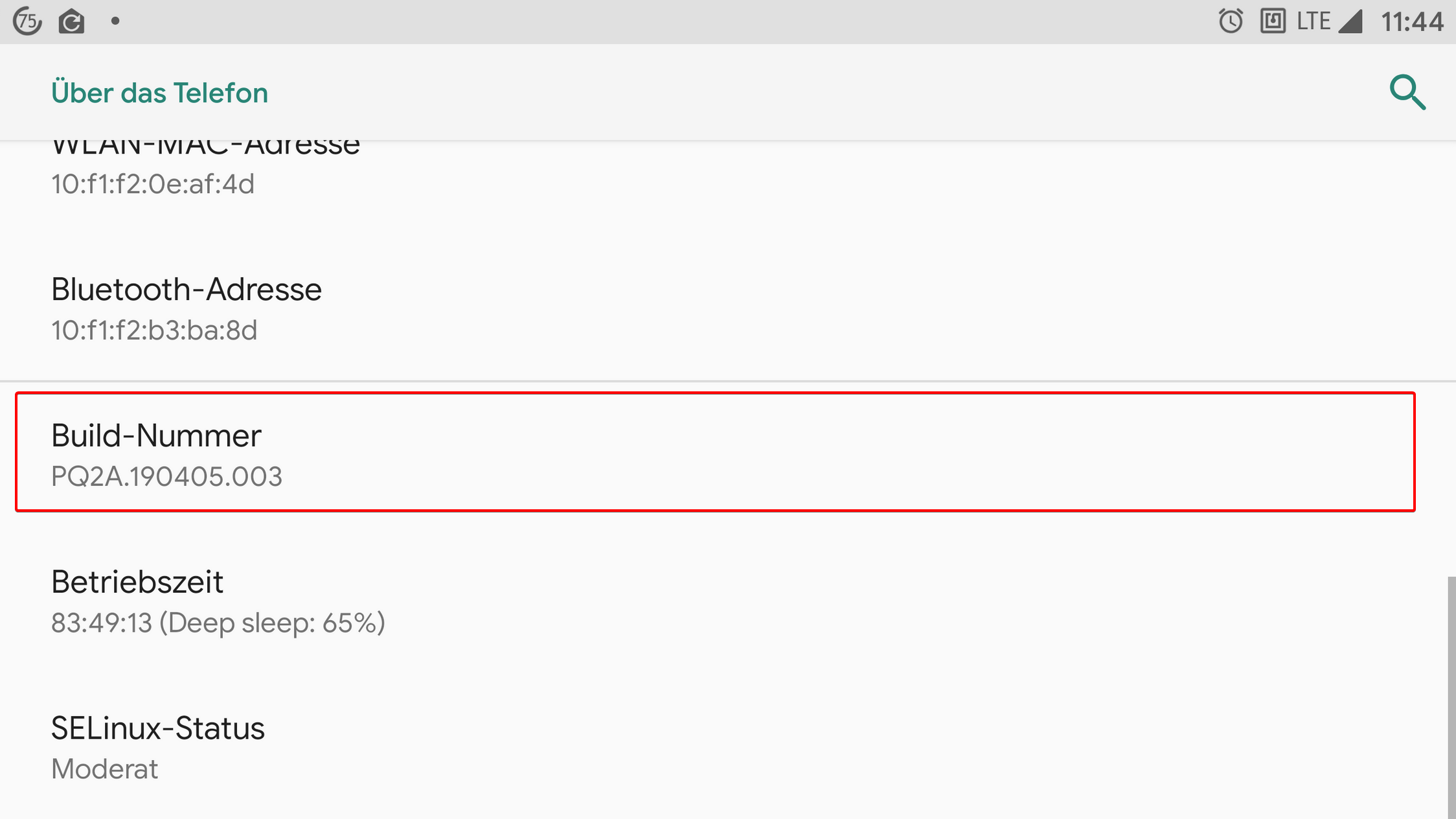Tap uptime value 83:49:13 Deep sleep
Image resolution: width=1456 pixels, height=819 pixels.
coord(218,623)
